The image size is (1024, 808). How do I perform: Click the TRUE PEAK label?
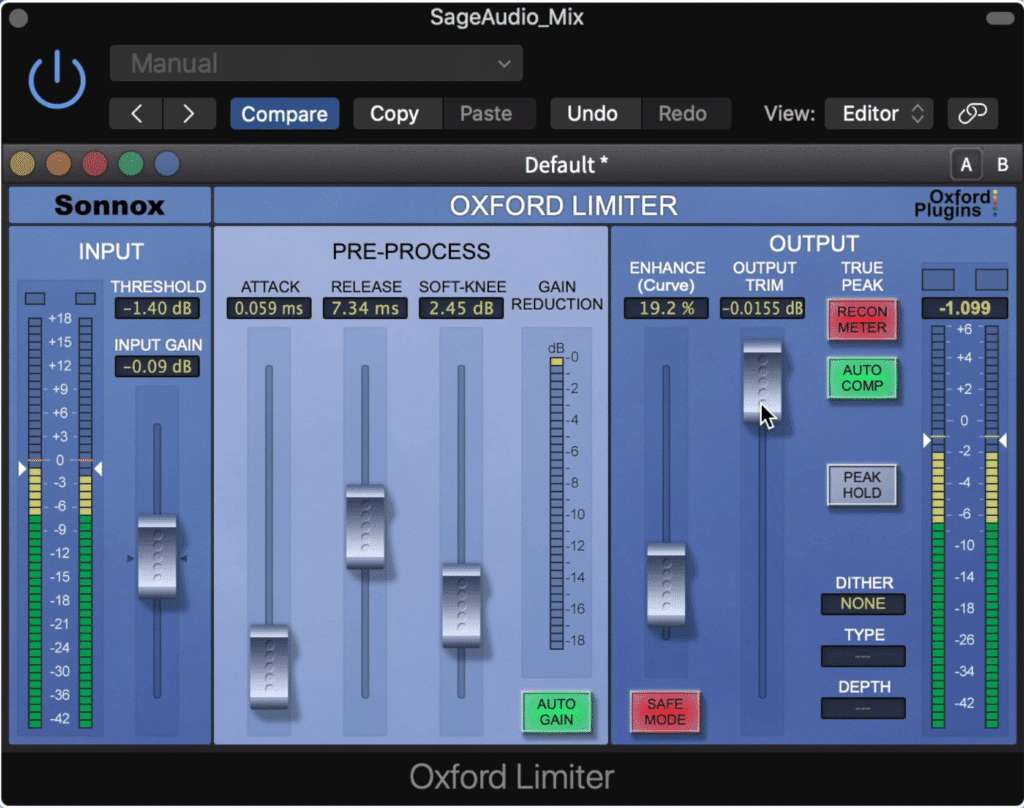[862, 276]
